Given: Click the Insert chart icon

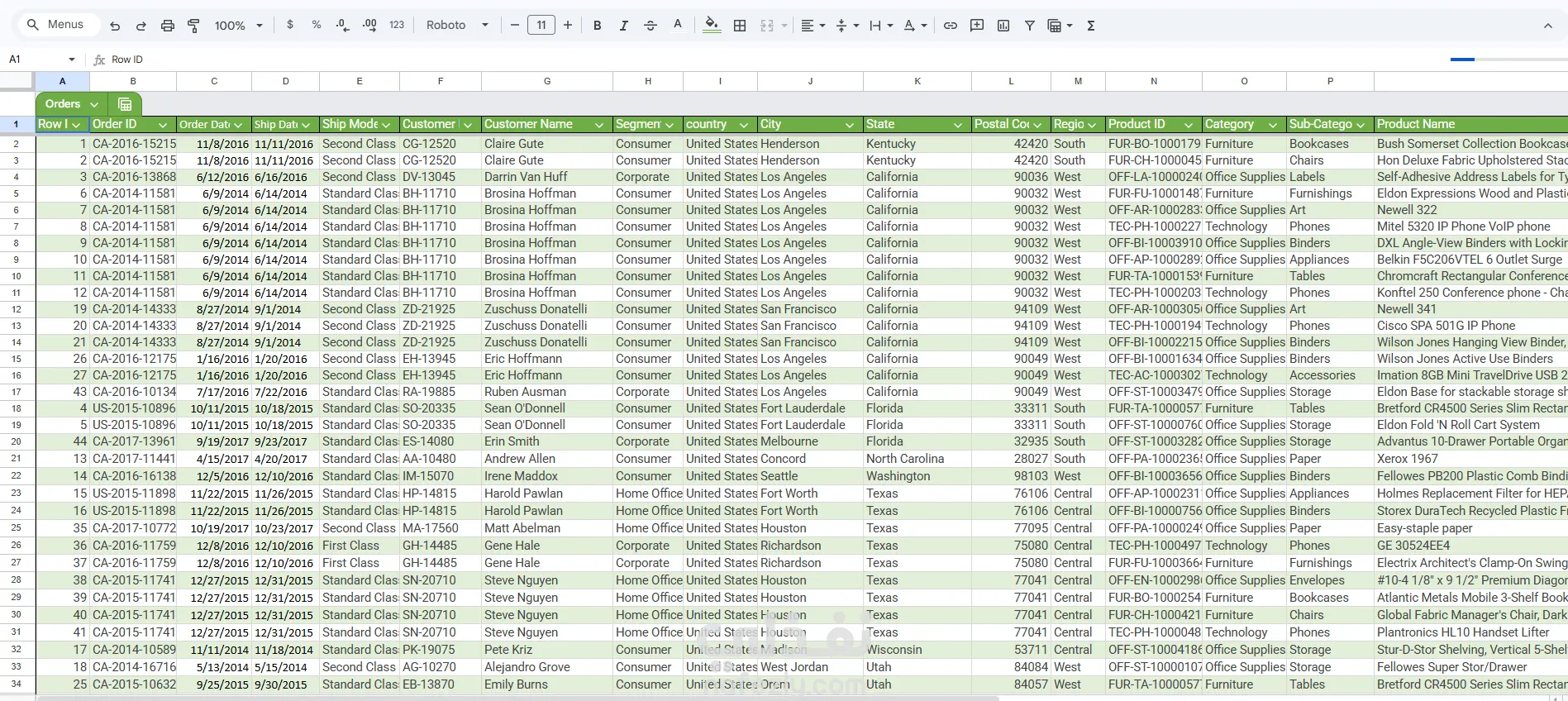Looking at the screenshot, I should [x=1003, y=25].
